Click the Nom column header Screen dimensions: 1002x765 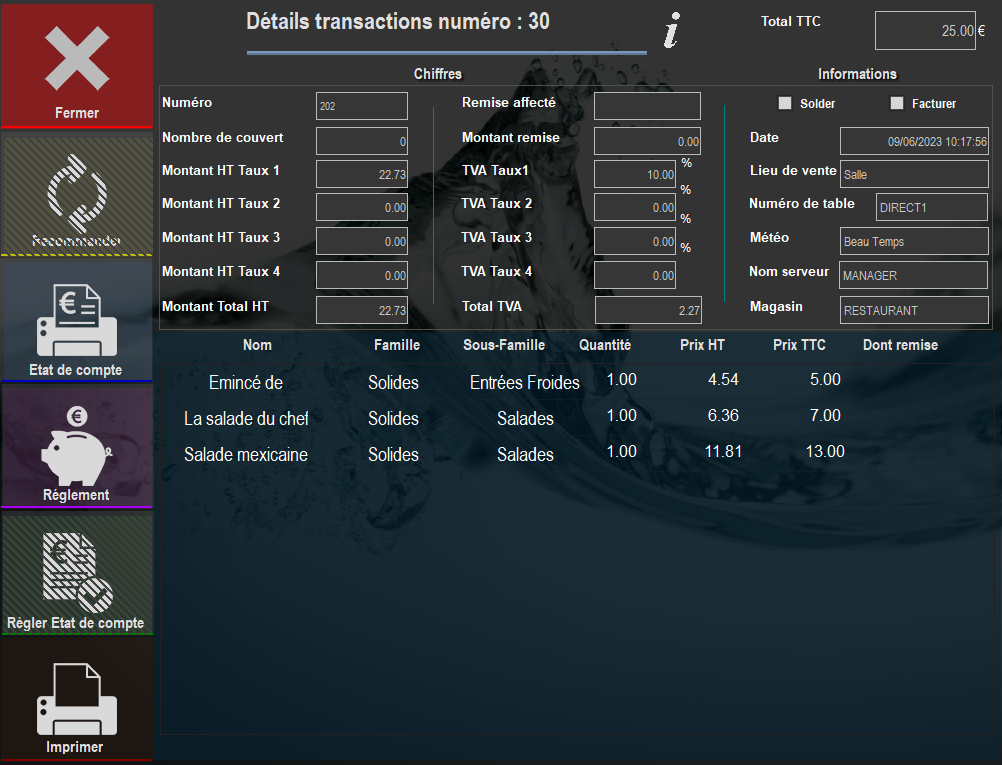click(x=257, y=345)
